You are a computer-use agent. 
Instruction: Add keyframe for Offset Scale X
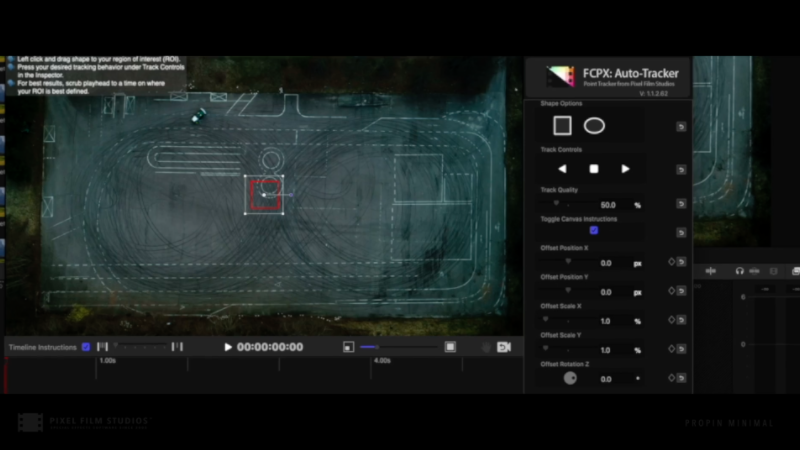point(671,320)
